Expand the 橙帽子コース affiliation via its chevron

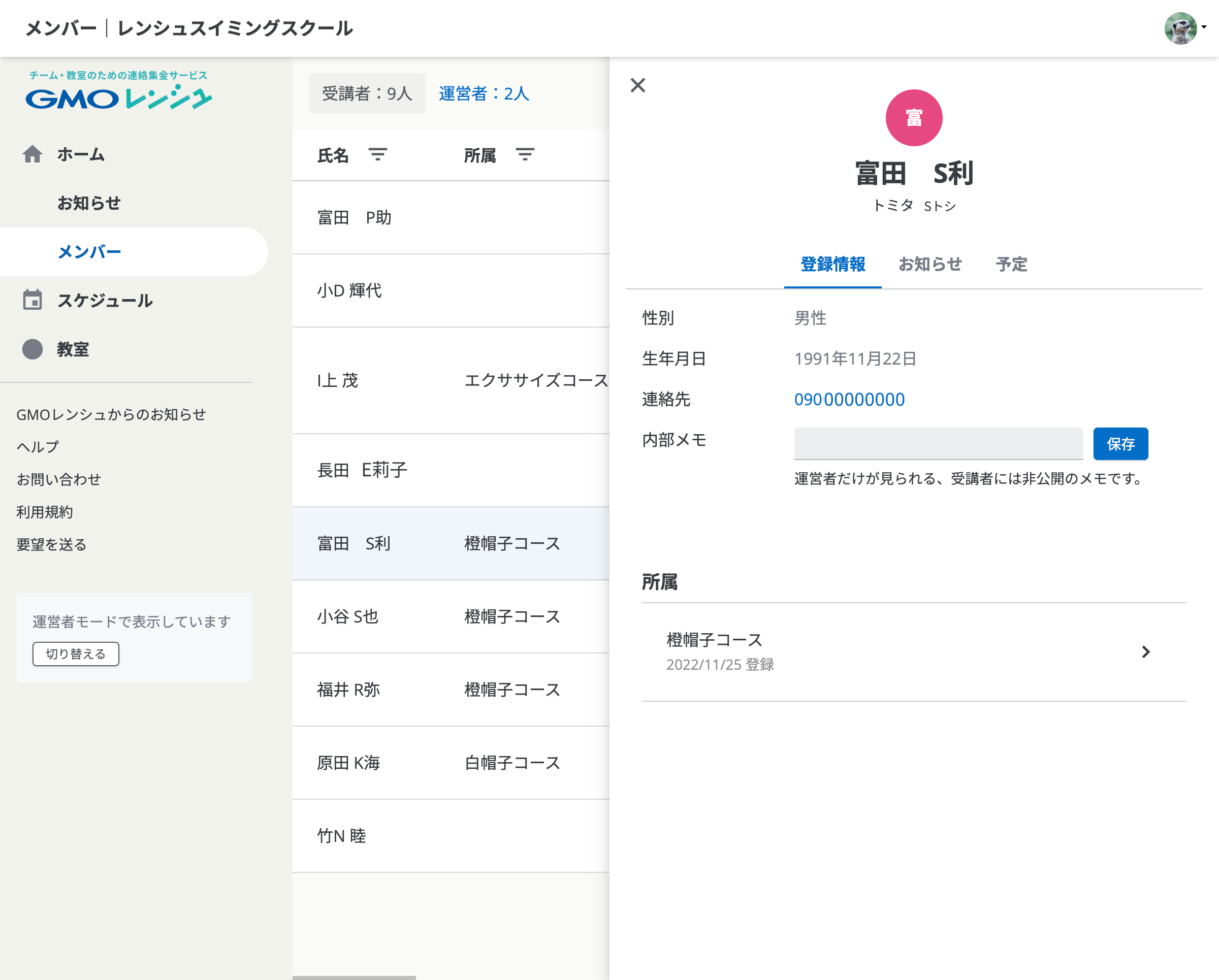1146,652
